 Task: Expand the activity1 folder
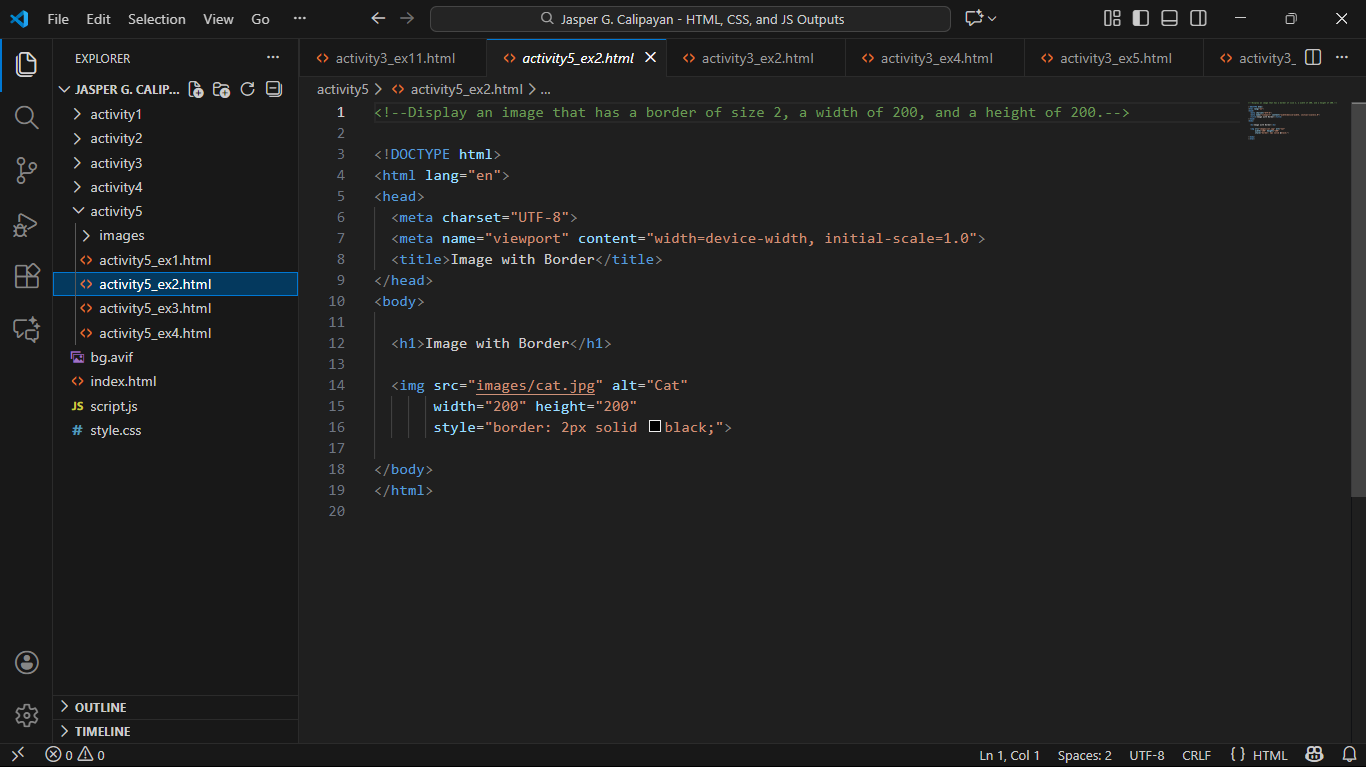(x=115, y=114)
